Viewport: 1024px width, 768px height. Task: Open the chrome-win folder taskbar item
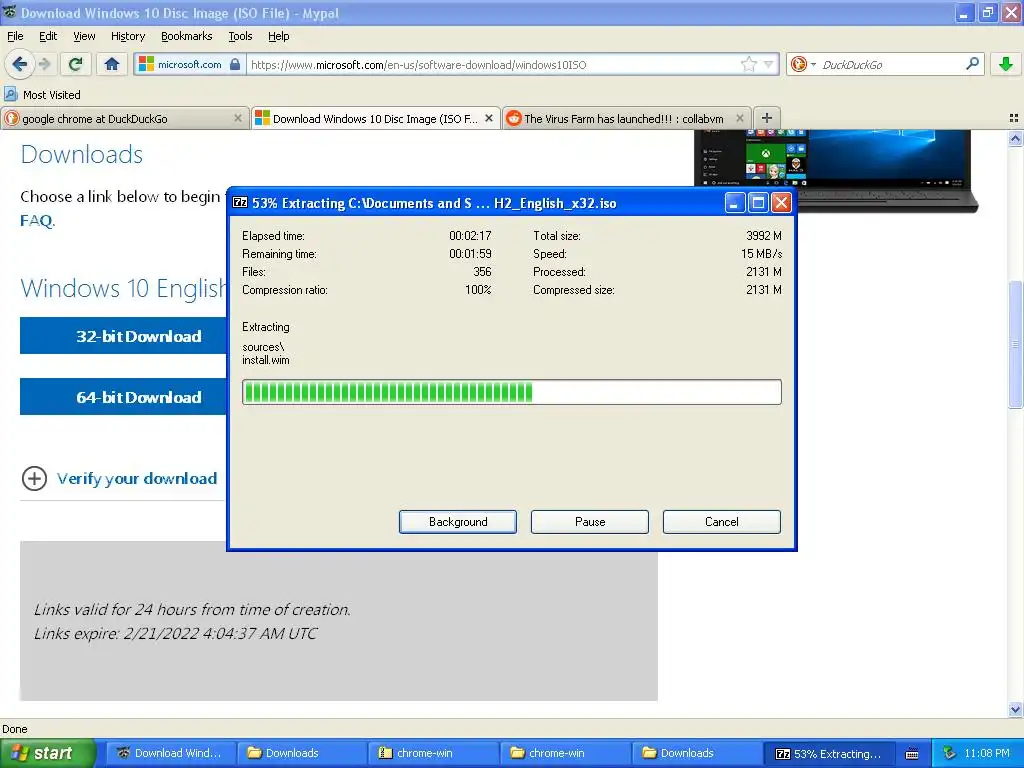(564, 753)
